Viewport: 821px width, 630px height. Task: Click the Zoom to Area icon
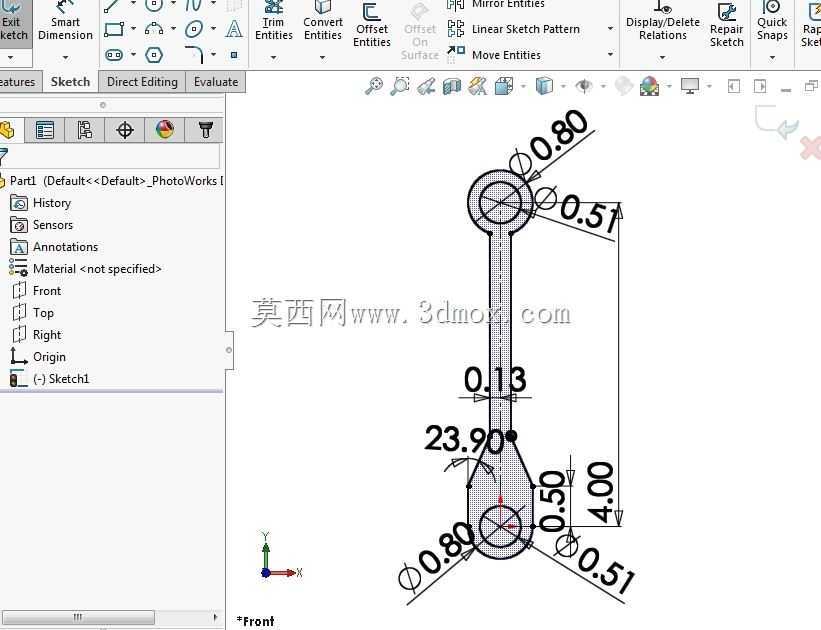(400, 85)
